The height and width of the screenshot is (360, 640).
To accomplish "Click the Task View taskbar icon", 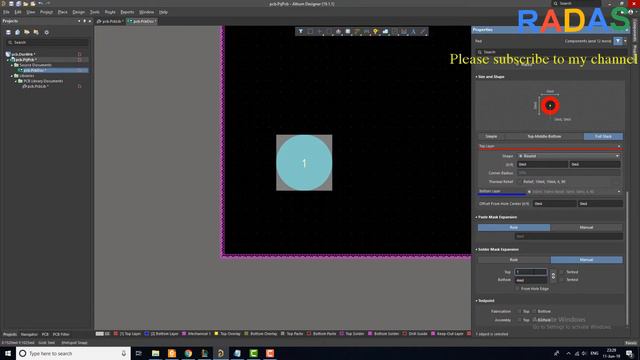I will coord(139,353).
